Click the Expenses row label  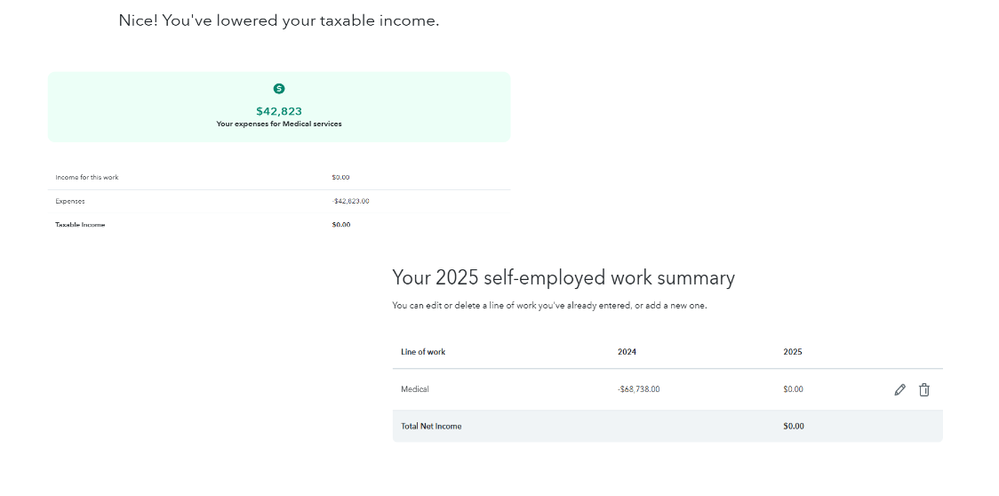[x=70, y=201]
